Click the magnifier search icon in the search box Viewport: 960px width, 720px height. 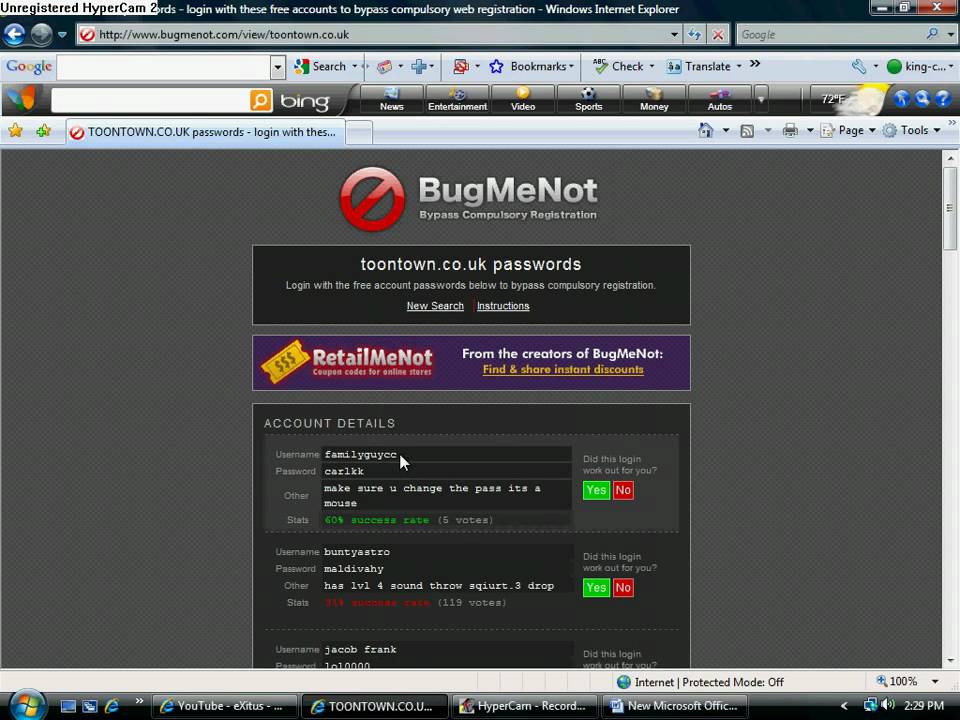tap(932, 34)
